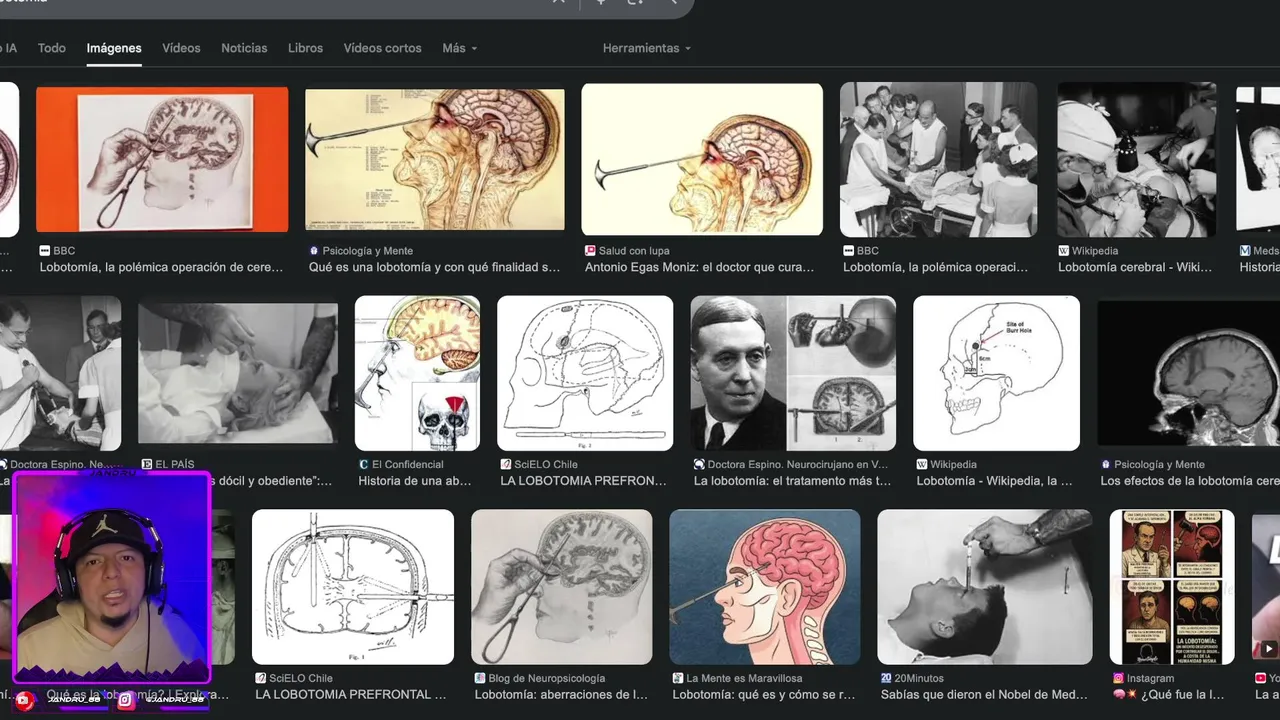Click the 'Salud con lupa' source name
The width and height of the screenshot is (1280, 720).
634,251
